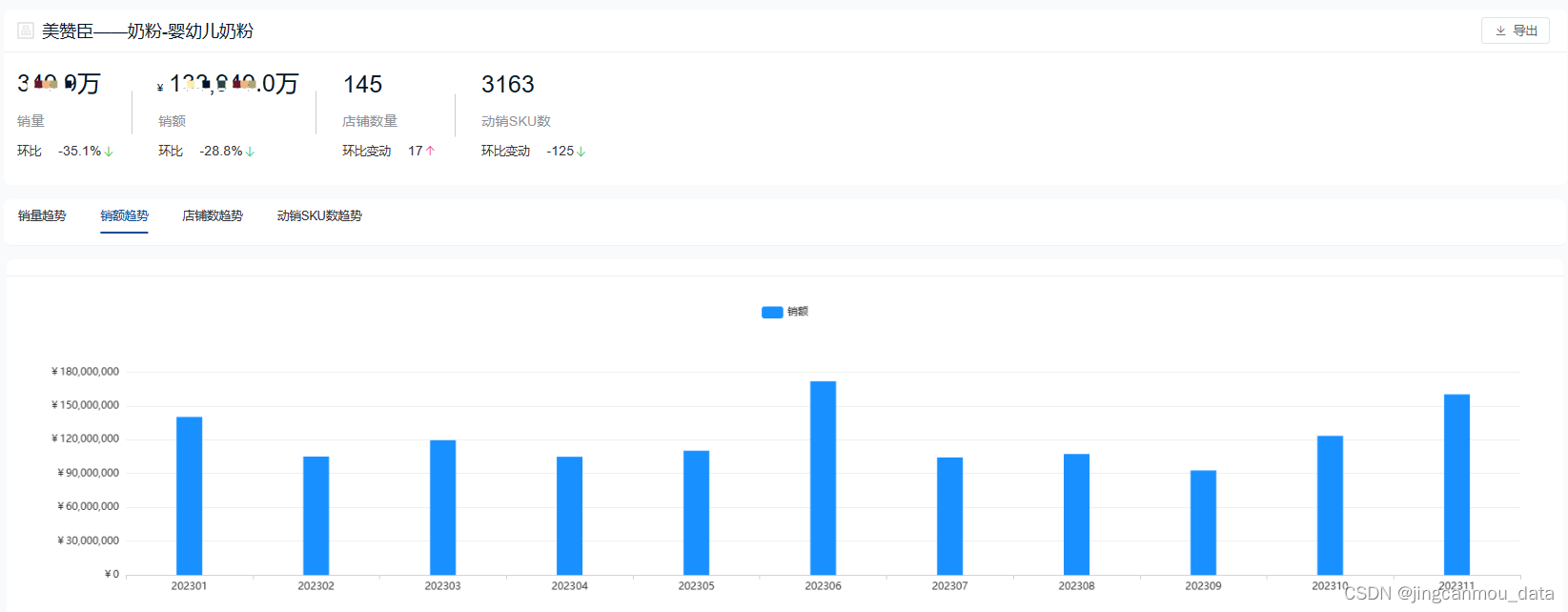
Task: Click the 202301 x-axis label
Action: pyautogui.click(x=189, y=586)
